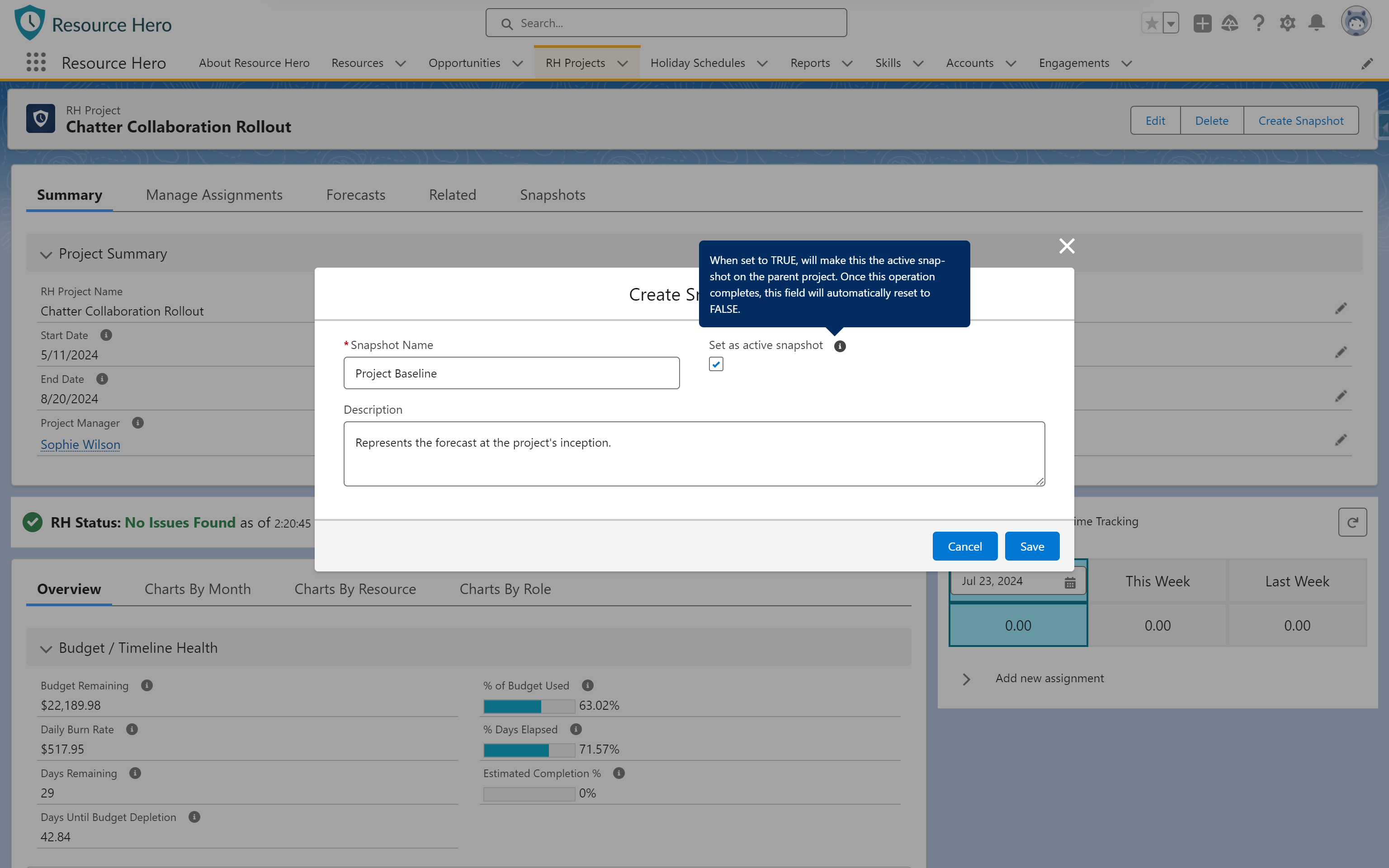Viewport: 1389px width, 868px height.
Task: Open the calendar date picker icon
Action: 1070,583
